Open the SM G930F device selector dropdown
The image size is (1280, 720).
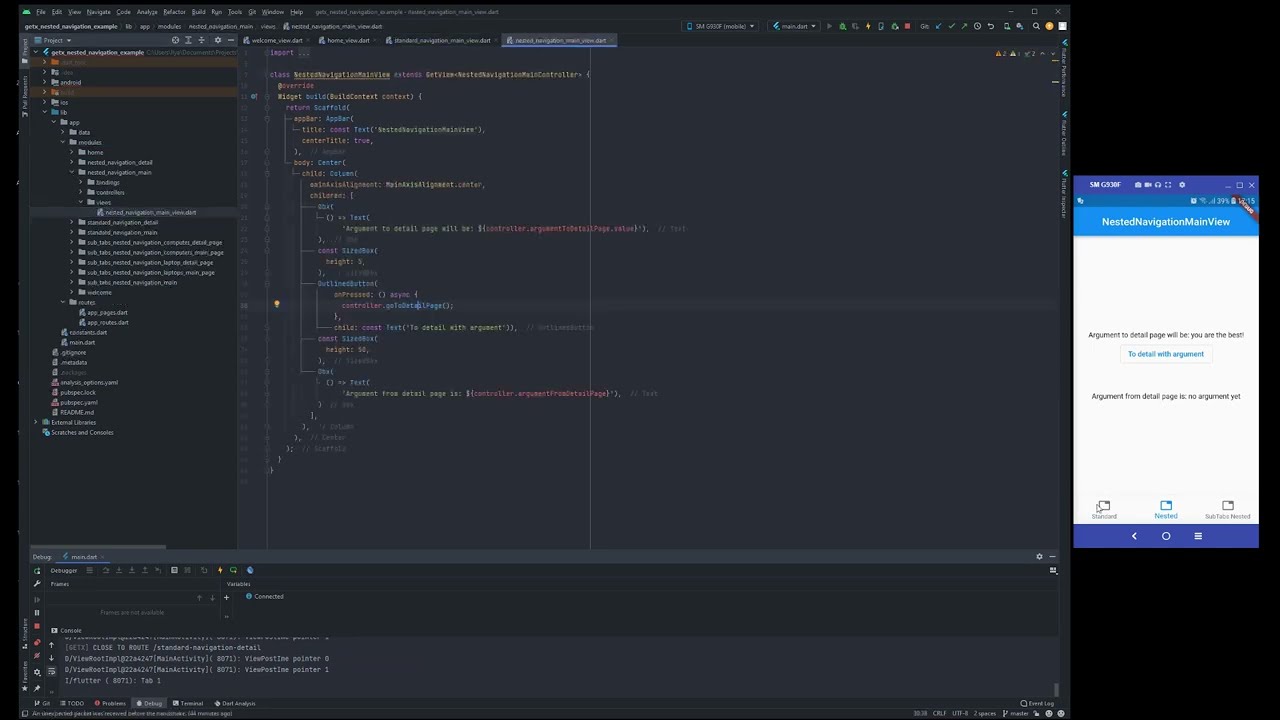tap(722, 26)
